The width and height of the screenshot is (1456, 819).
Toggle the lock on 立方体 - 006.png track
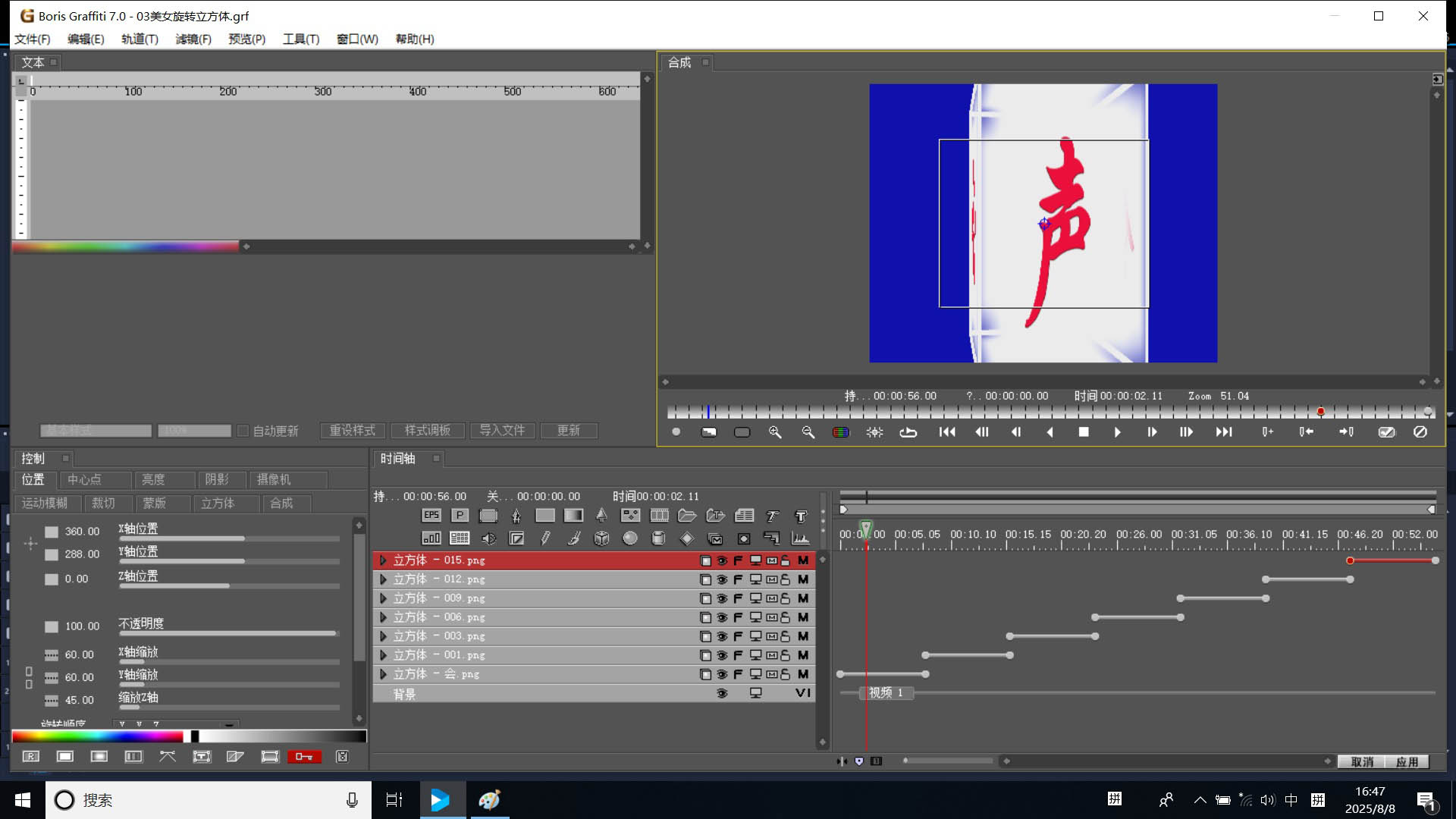(x=786, y=617)
